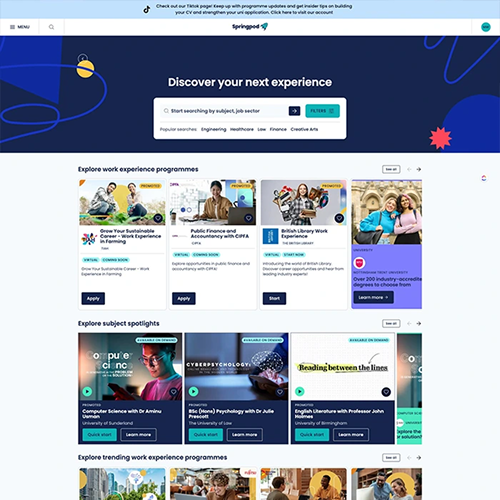Viewport: 500px width, 500px height.
Task: Open the Springpod logo home link
Action: pos(250,27)
